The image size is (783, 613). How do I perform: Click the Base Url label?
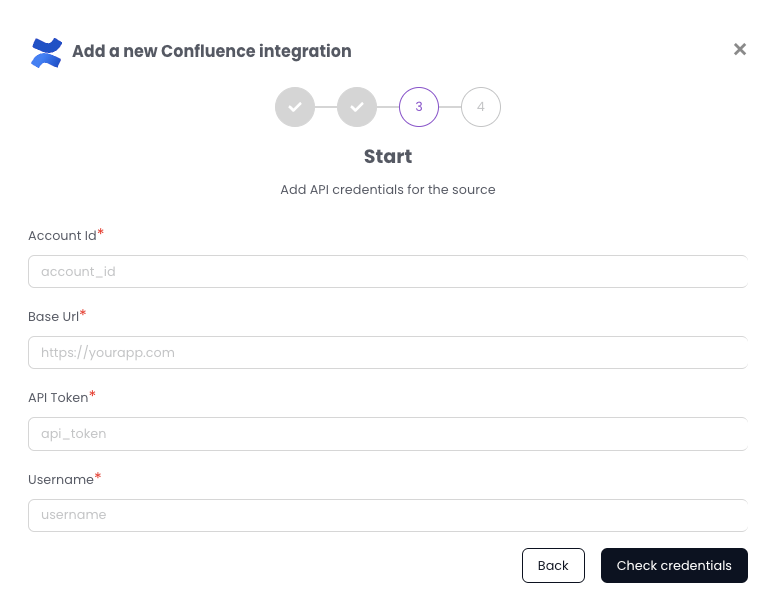[53, 317]
